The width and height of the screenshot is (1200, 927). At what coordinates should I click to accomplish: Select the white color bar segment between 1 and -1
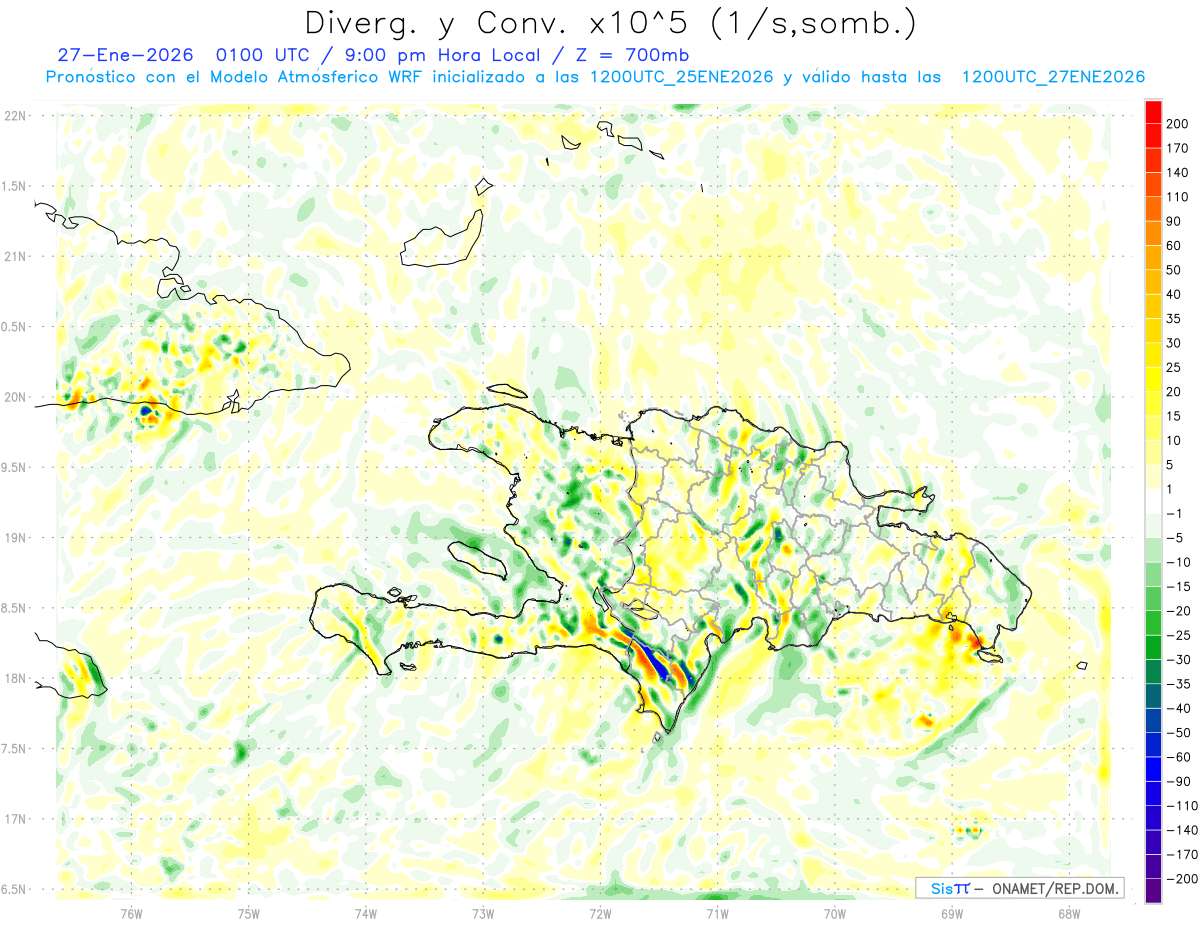pyautogui.click(x=1153, y=501)
